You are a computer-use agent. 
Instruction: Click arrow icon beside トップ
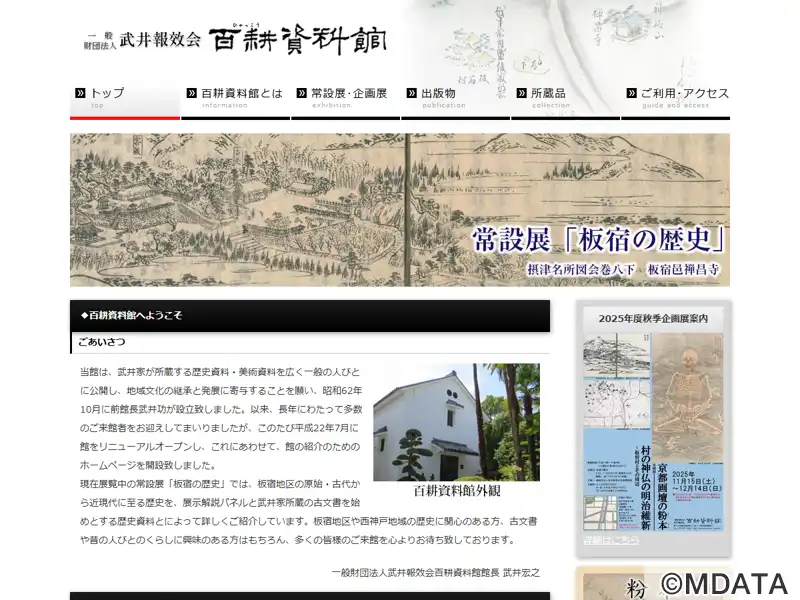pos(80,93)
